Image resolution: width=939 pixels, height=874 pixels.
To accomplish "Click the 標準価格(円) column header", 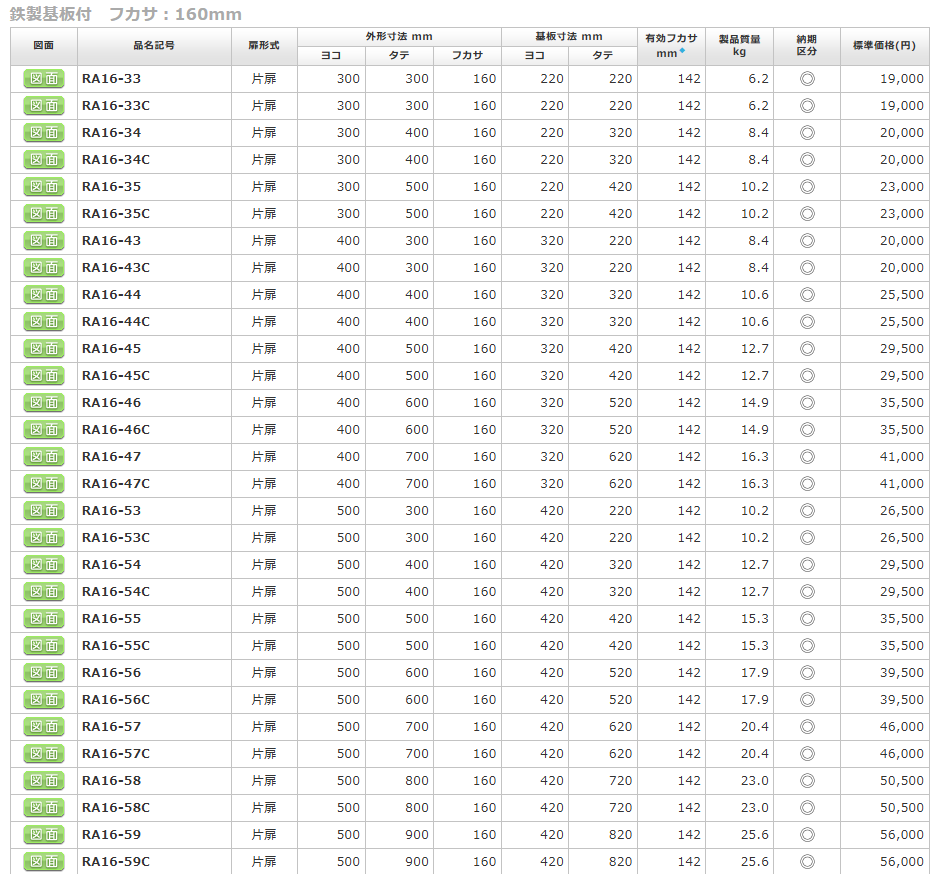I will point(884,46).
